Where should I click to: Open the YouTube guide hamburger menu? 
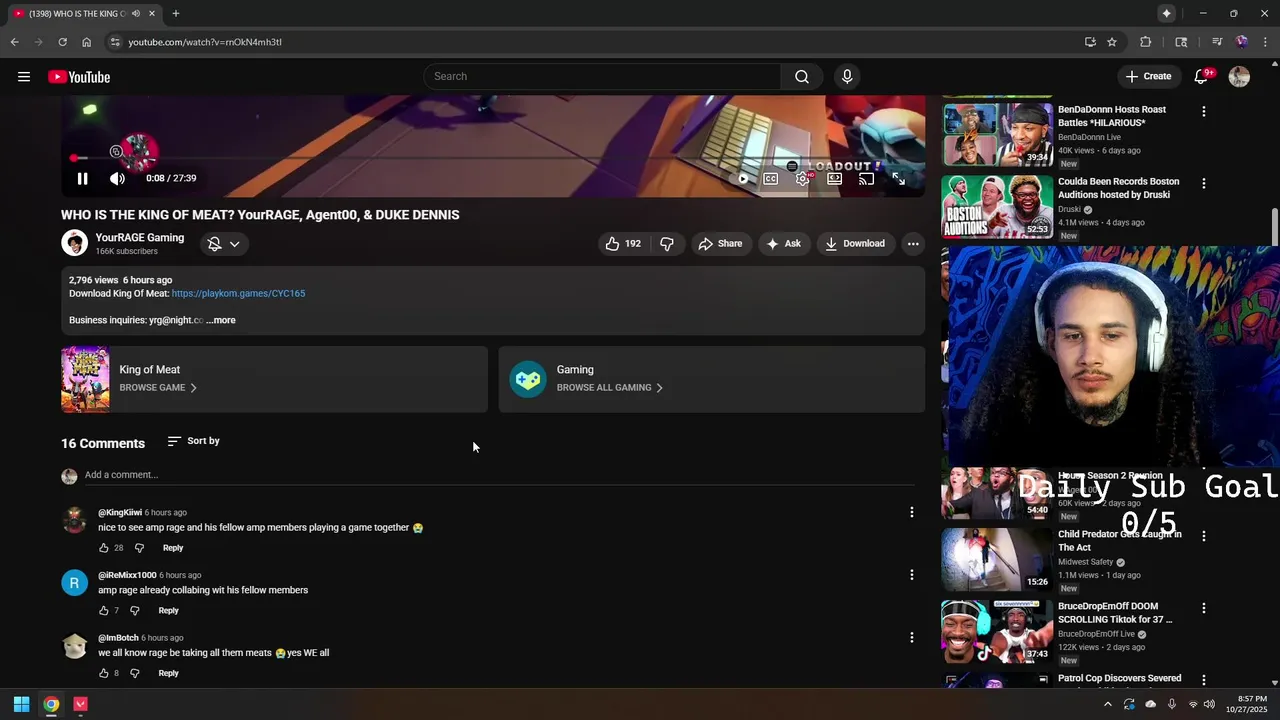tap(24, 77)
